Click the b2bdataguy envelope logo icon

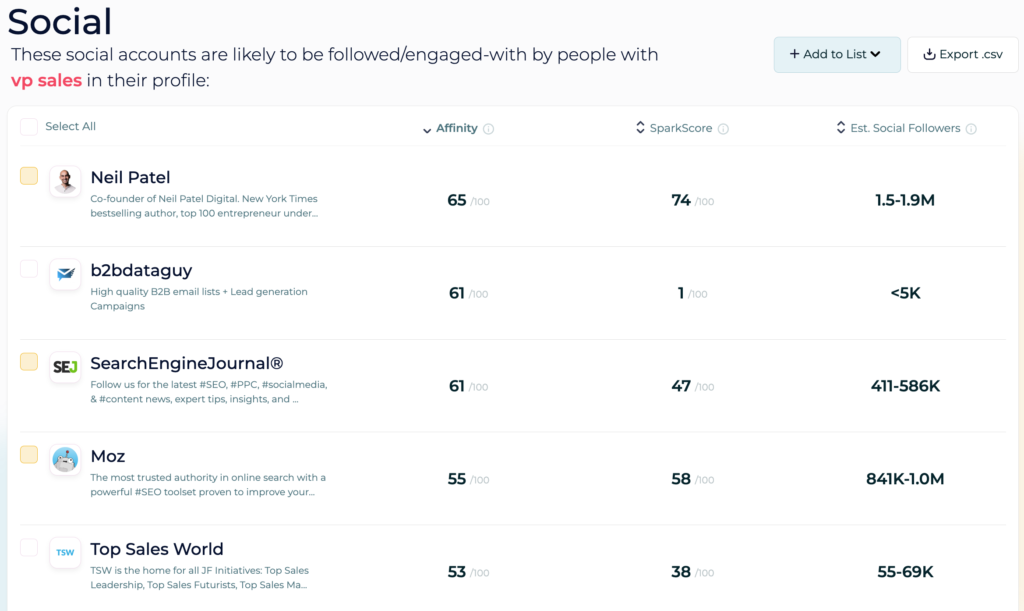pyautogui.click(x=65, y=274)
